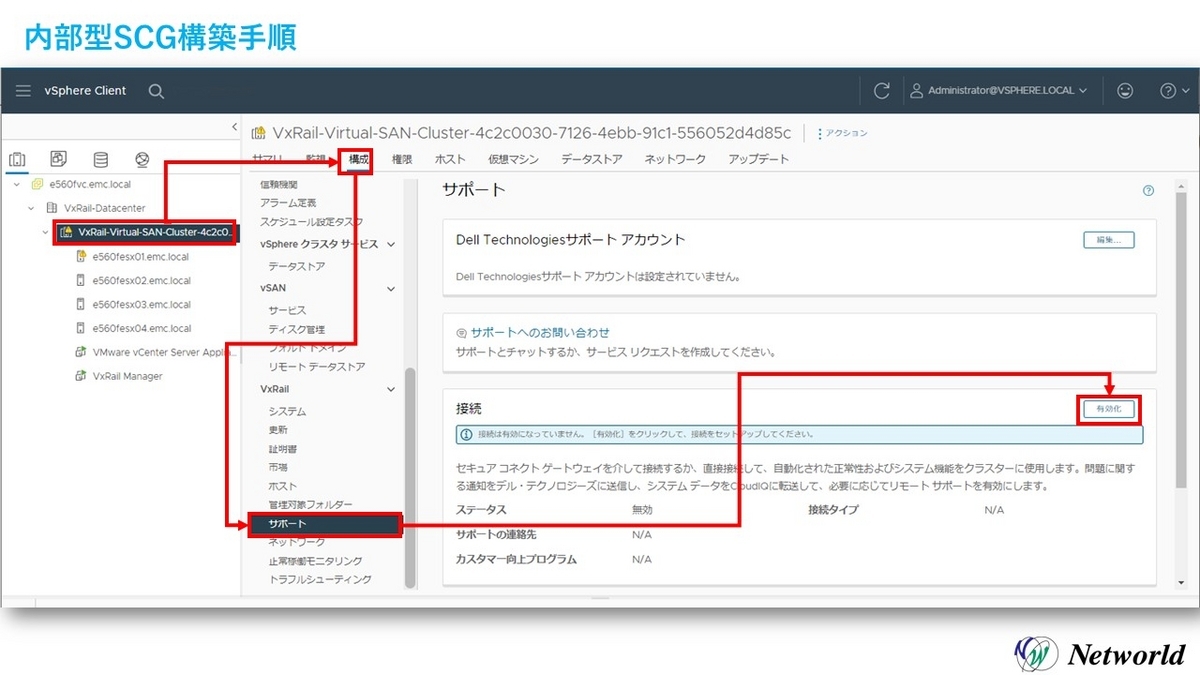The width and height of the screenshot is (1200, 675).
Task: Switch to VMs and Templates inventory icon
Action: pos(58,159)
